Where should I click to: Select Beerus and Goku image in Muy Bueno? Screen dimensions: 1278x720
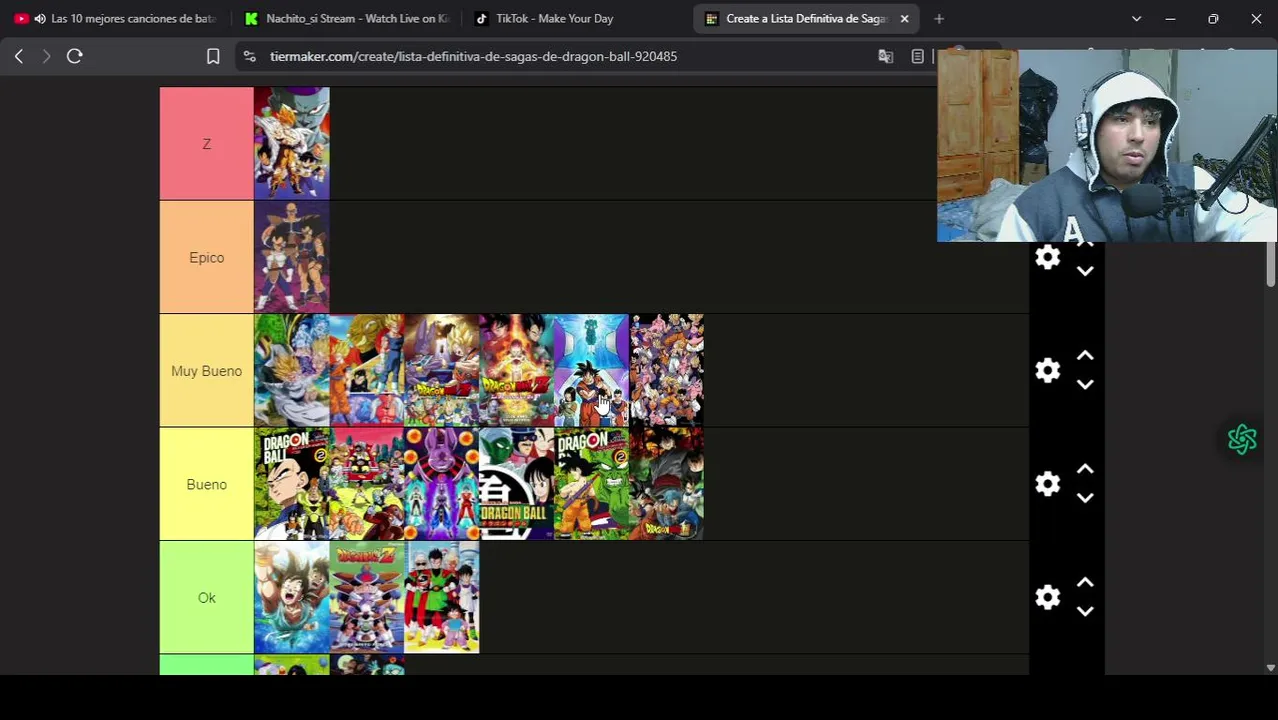click(x=442, y=371)
